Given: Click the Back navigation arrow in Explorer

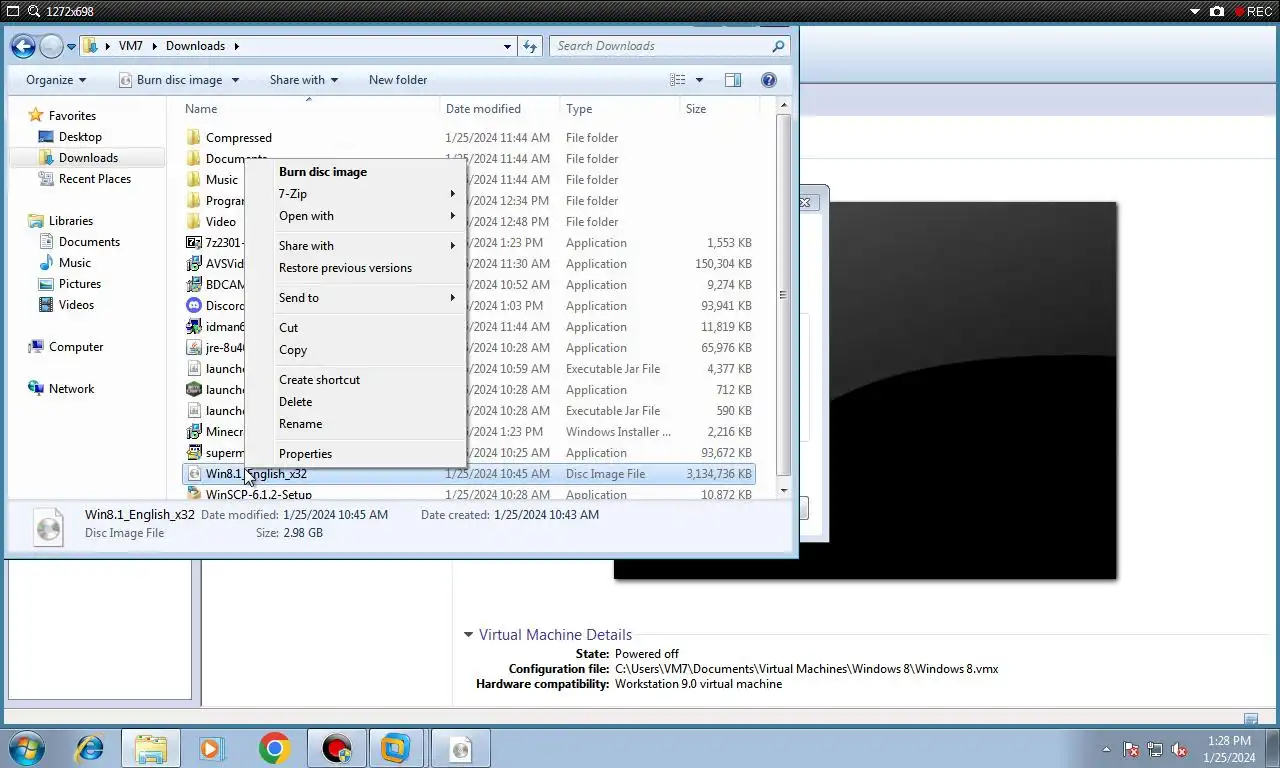Looking at the screenshot, I should pos(23,46).
